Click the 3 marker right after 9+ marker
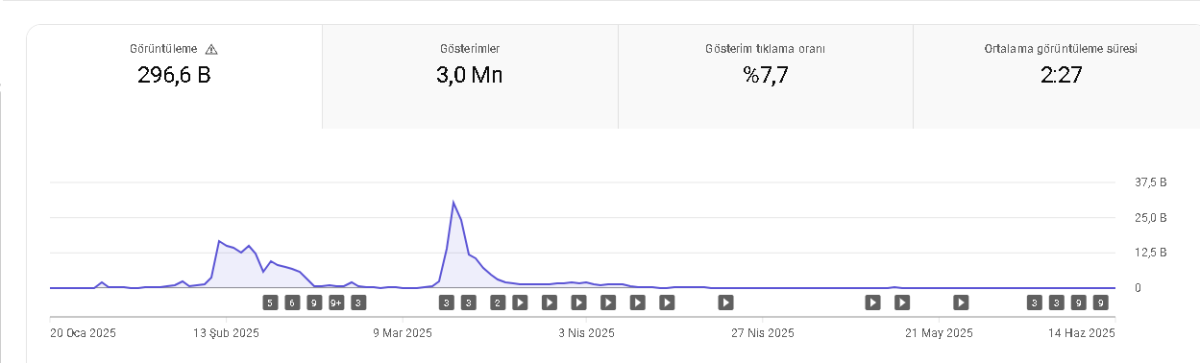Viewport: 1200px width, 363px height. [x=358, y=301]
